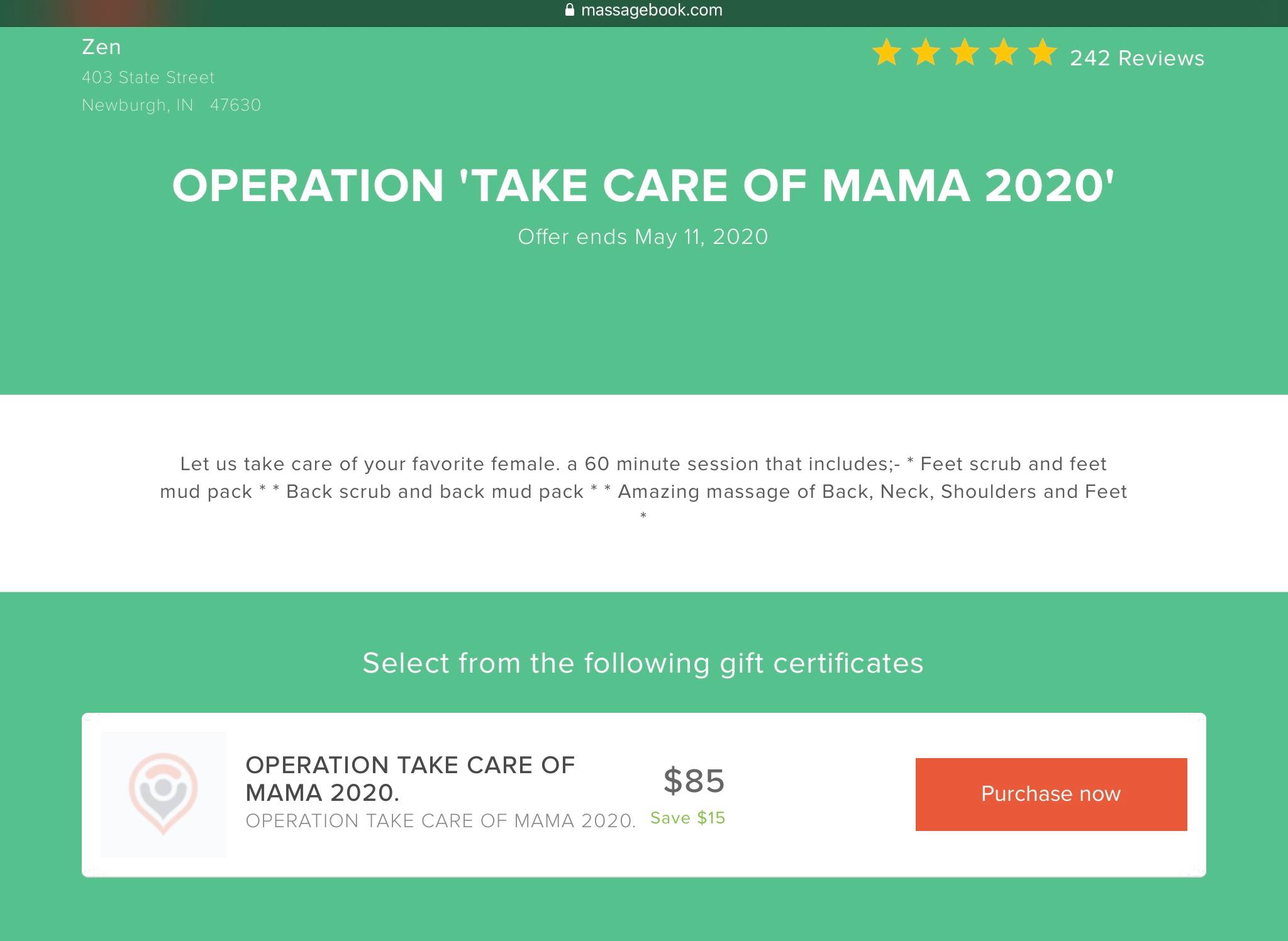Click the Newburgh, IN 47630 location line
Viewport: 1288px width, 941px height.
pyautogui.click(x=171, y=105)
